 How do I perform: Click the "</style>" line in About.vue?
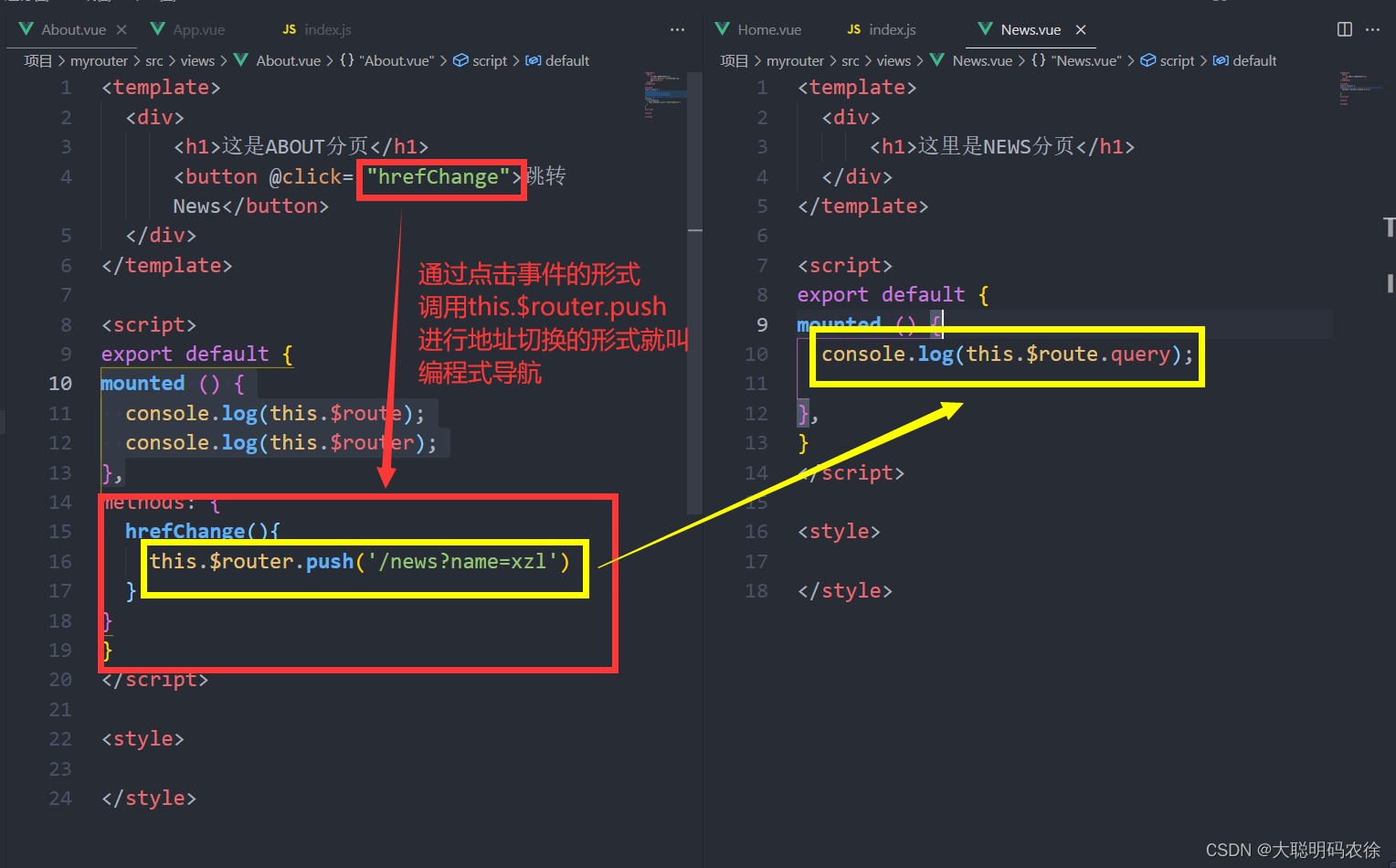(149, 799)
